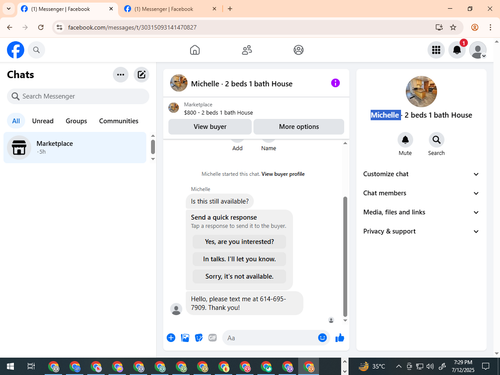The height and width of the screenshot is (375, 500).
Task: Send quick reply 'In talks. I'll let you know.'
Action: 239,259
